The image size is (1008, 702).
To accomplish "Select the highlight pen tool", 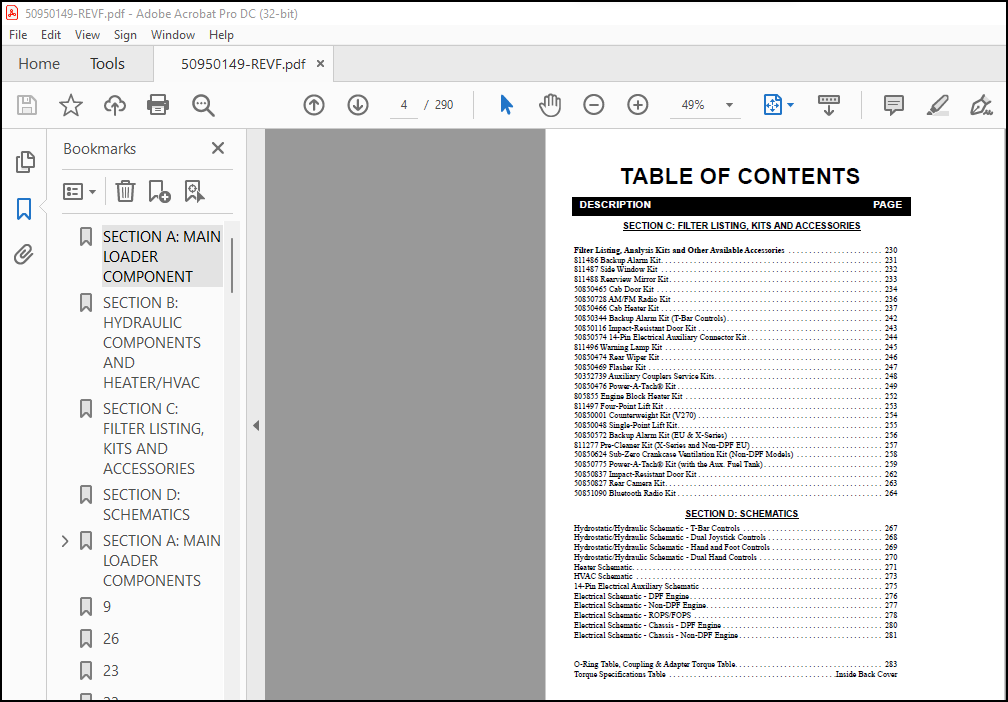I will pyautogui.click(x=938, y=105).
